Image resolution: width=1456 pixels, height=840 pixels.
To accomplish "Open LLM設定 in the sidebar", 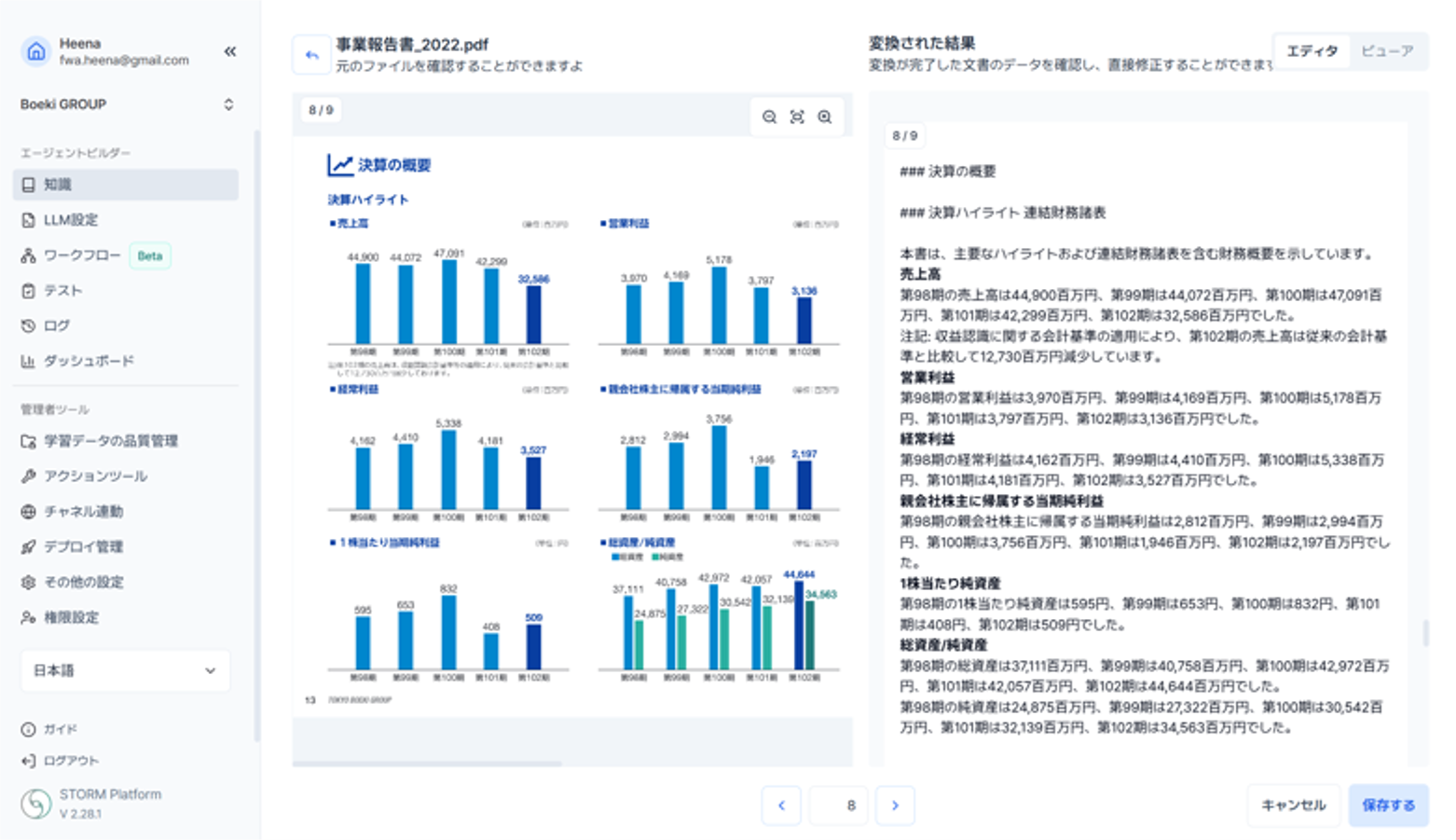I will point(125,220).
